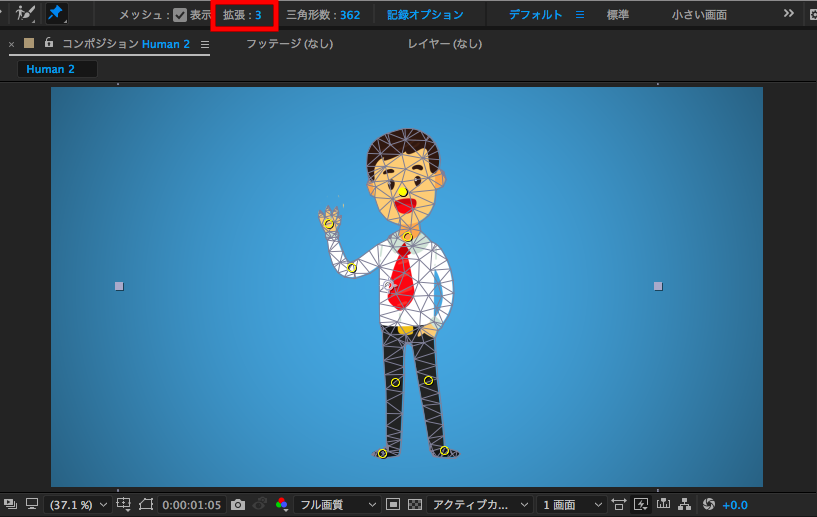The width and height of the screenshot is (817, 517).
Task: Switch to レイヤー (なし) tab
Action: [x=444, y=44]
